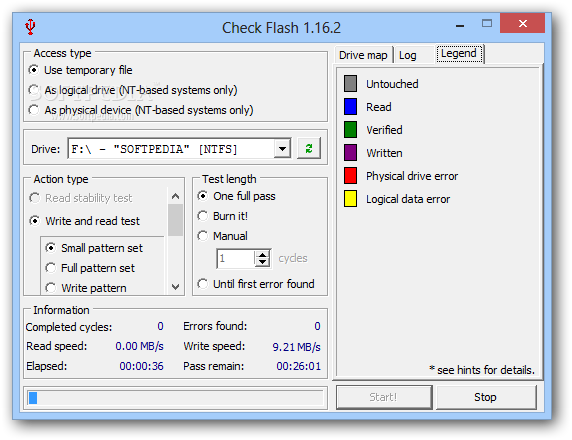Click the cycles number input field

[x=236, y=259]
